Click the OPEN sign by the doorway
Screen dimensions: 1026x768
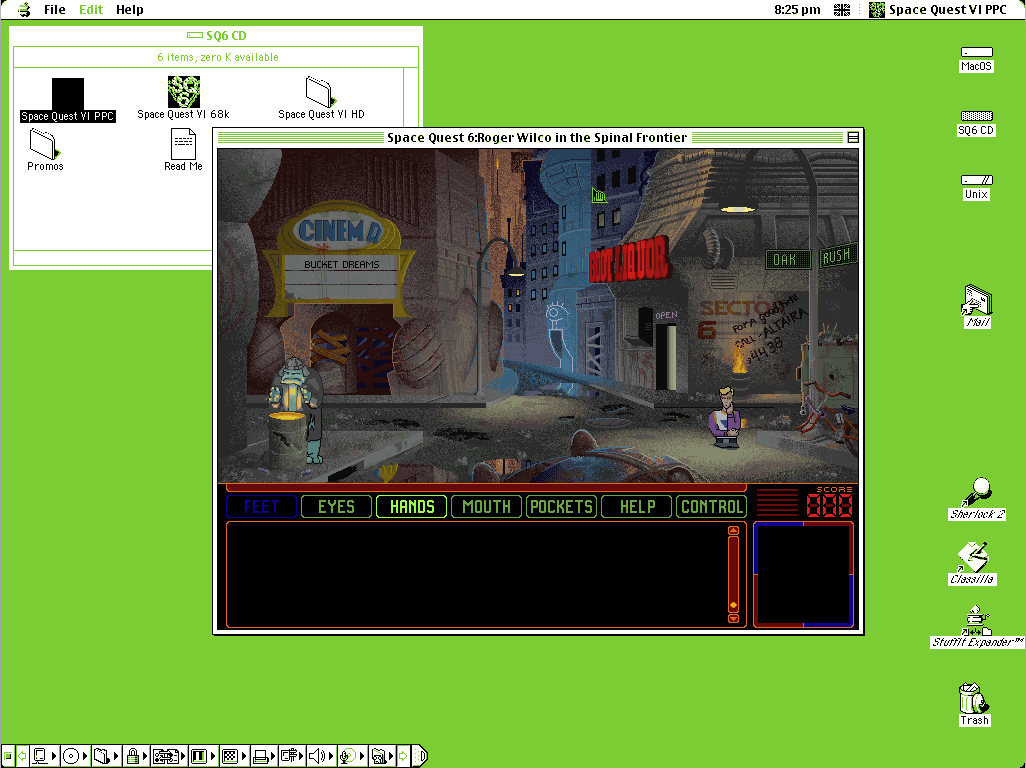click(x=665, y=315)
